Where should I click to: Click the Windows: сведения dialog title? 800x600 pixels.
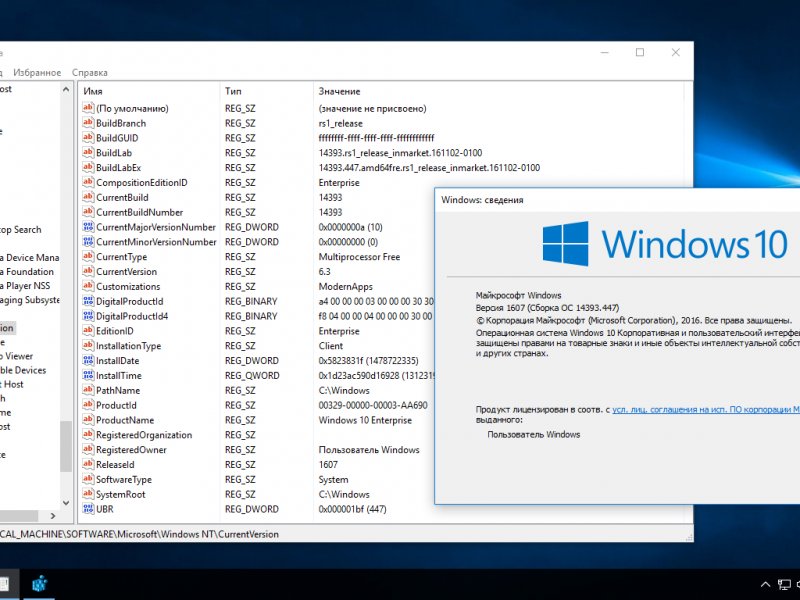tap(482, 199)
